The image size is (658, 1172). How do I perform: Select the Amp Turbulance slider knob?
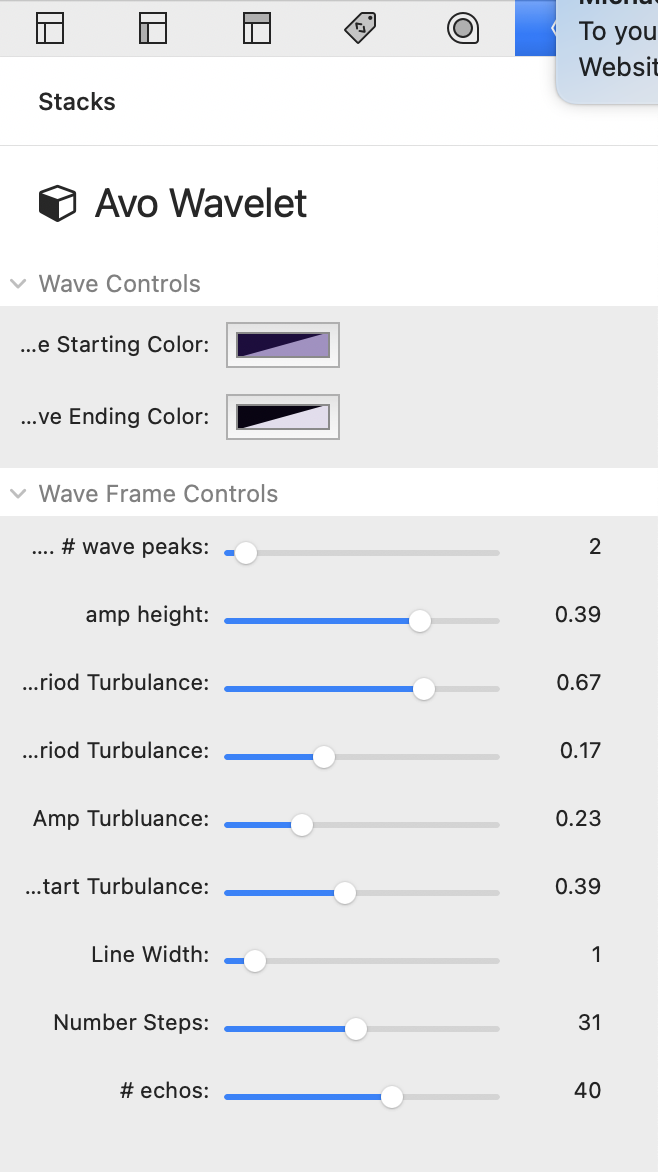pos(300,824)
